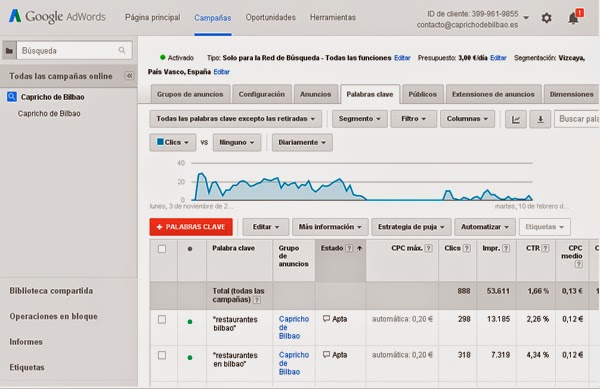Screen dimensions: 600x389
Task: Expand the account dropdown arrow beside client ID
Action: click(x=526, y=18)
